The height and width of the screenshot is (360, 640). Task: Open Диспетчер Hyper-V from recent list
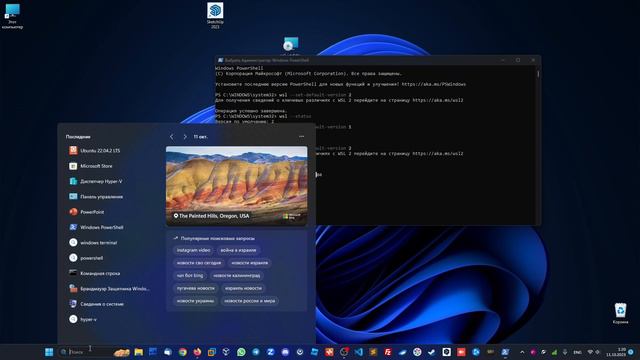(x=111, y=181)
